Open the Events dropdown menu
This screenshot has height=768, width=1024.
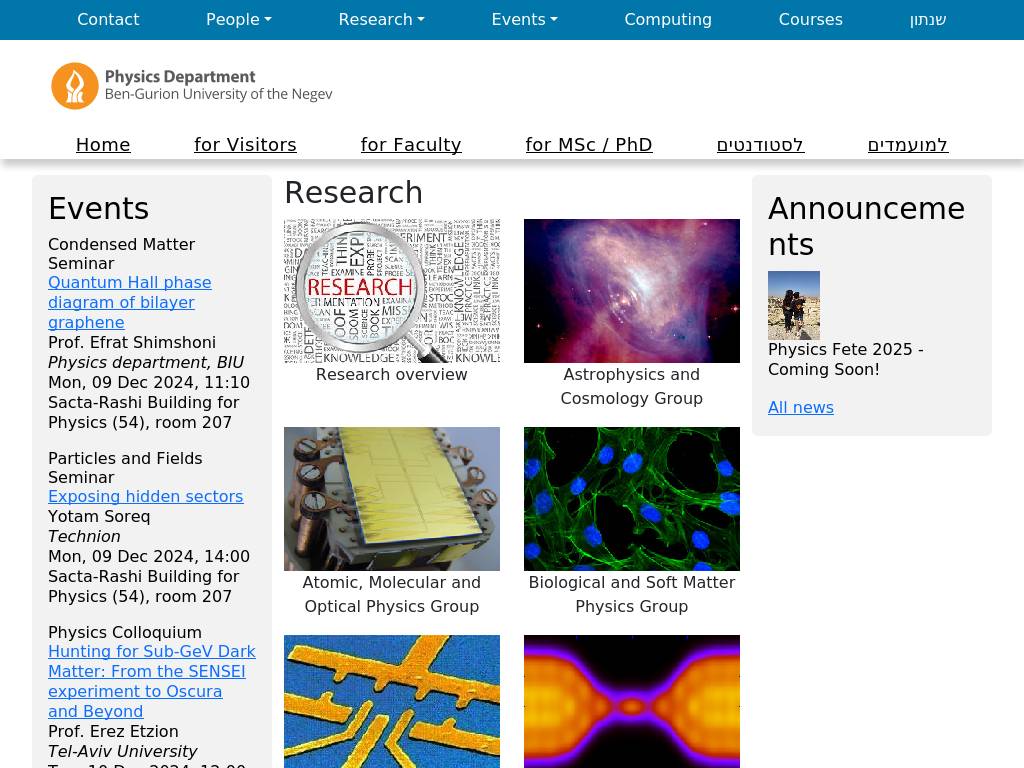point(524,20)
